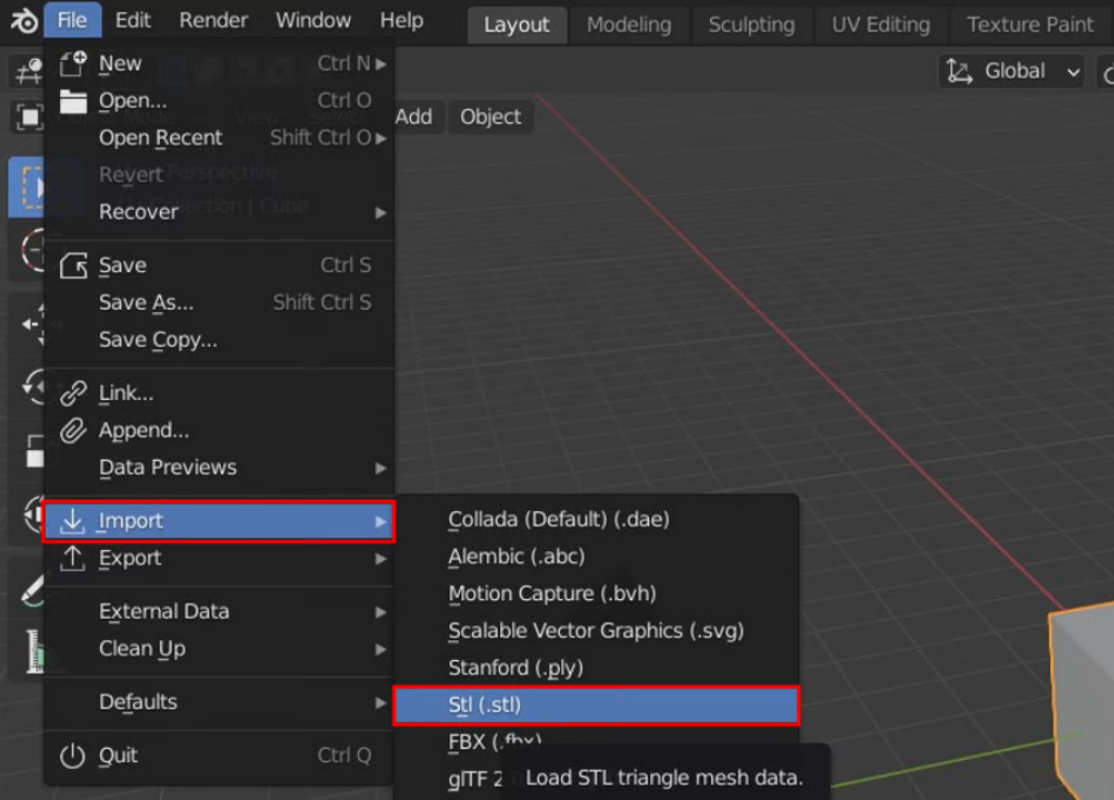The image size is (1114, 800).
Task: Click the Quit power icon
Action: click(x=72, y=755)
